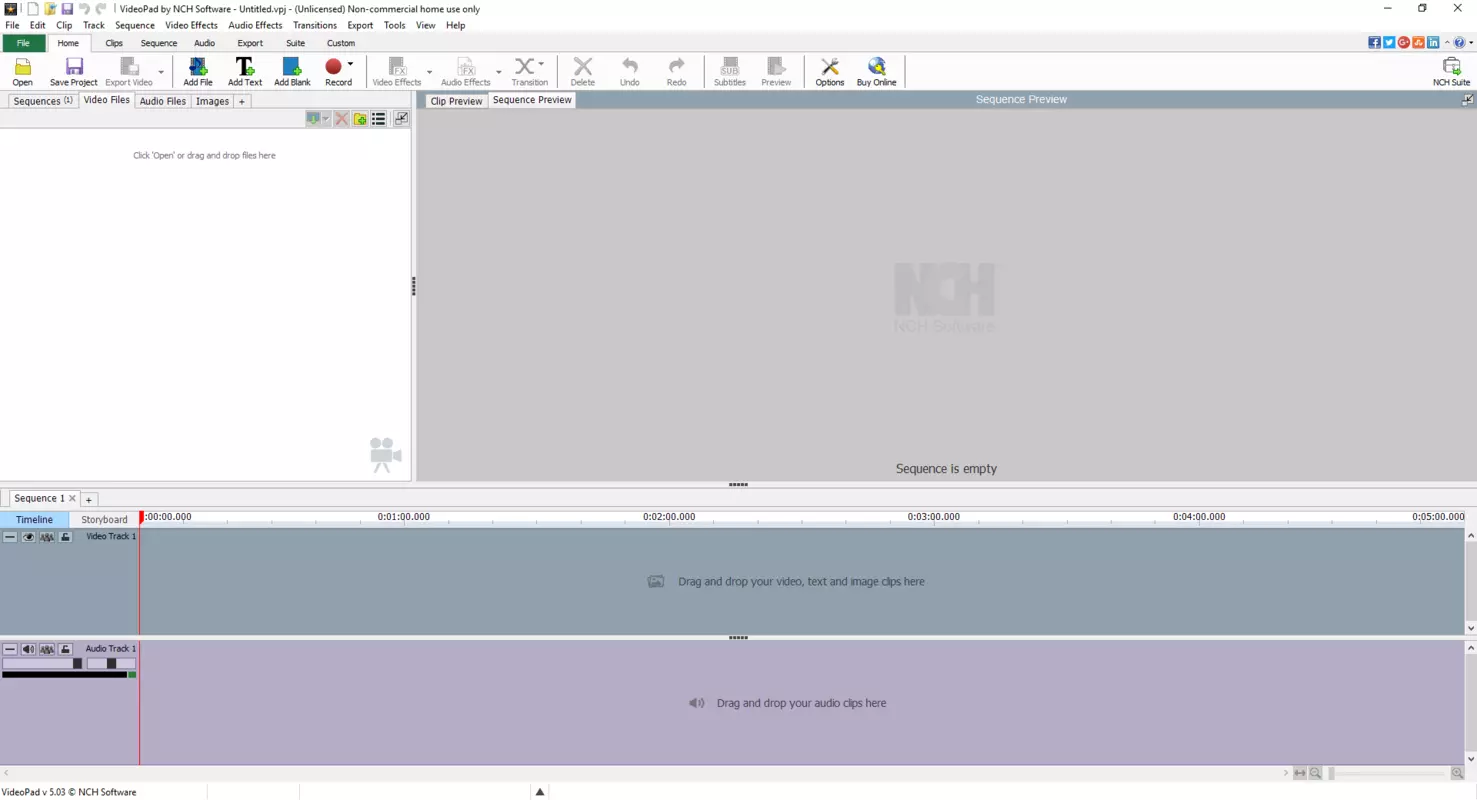Click the red X in the bin toolbar
Image resolution: width=1477 pixels, height=800 pixels.
341,119
